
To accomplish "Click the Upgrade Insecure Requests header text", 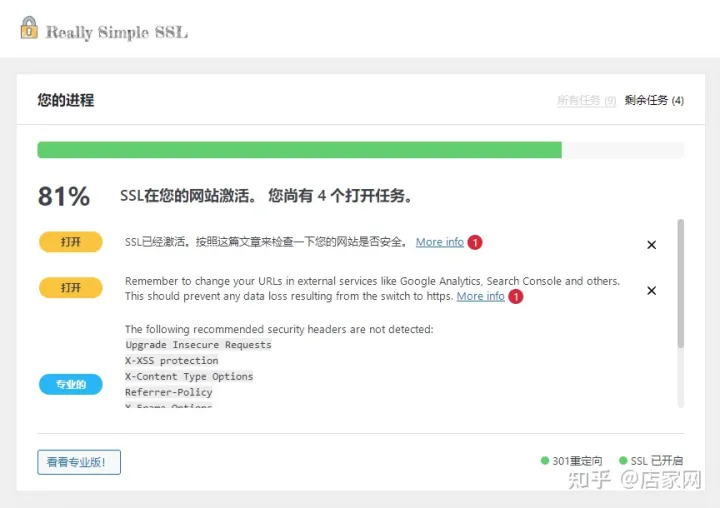I will (198, 345).
